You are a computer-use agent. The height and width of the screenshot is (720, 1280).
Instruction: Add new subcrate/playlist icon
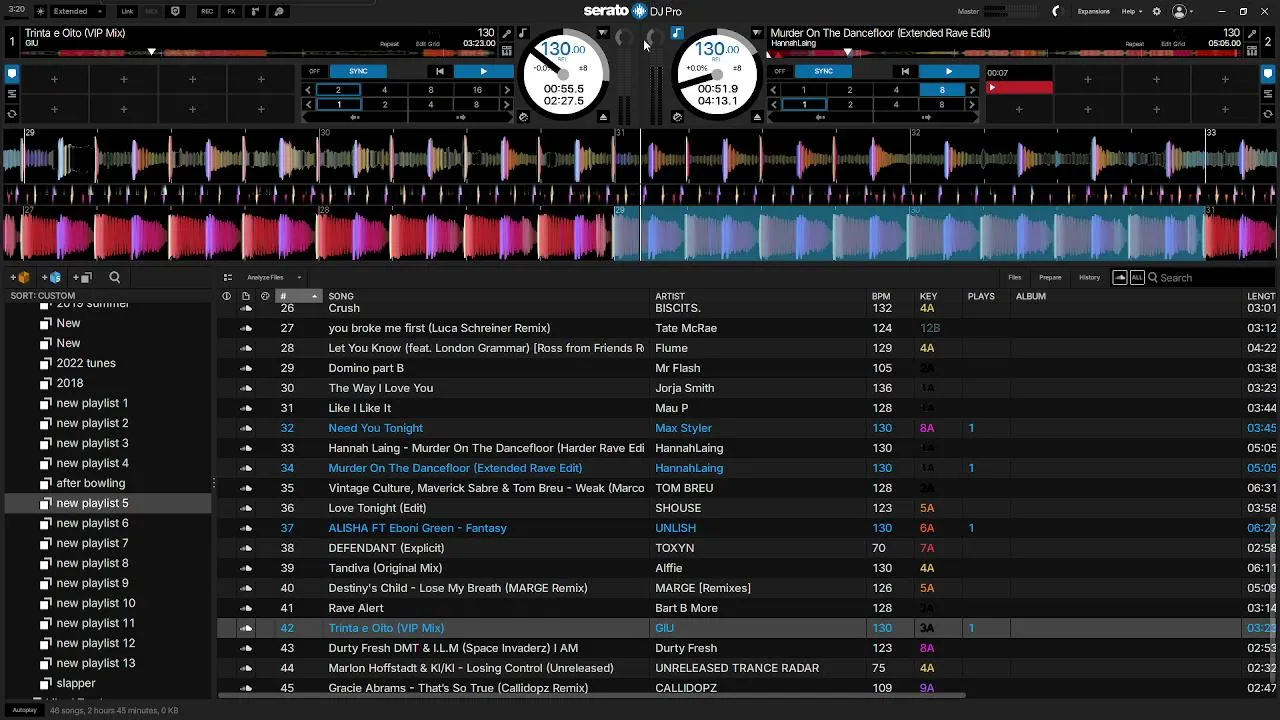82,277
